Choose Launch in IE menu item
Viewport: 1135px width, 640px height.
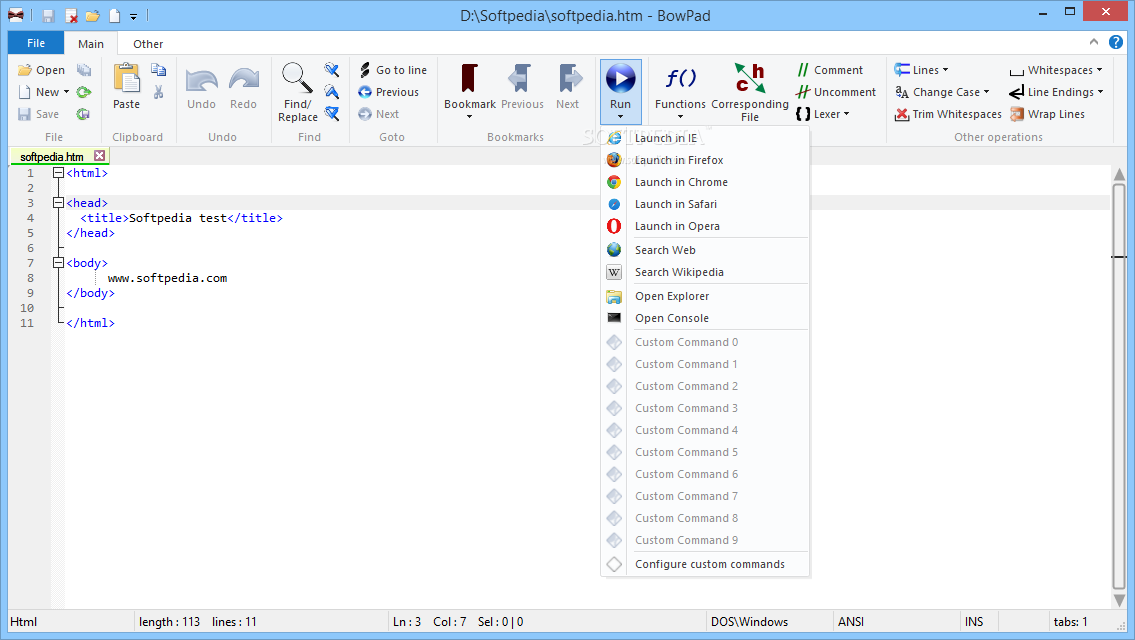point(704,138)
